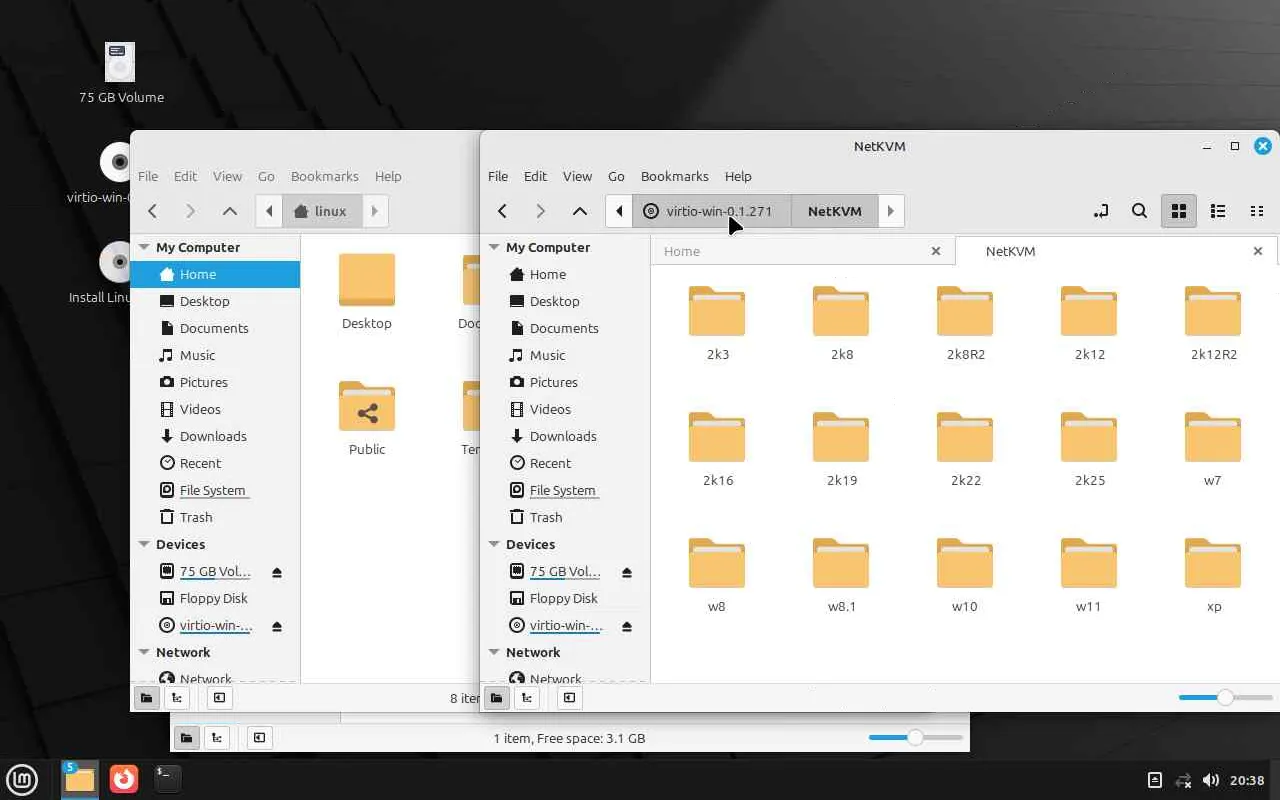1280x800 pixels.
Task: Show places sidebar in linux window status bar
Action: (x=146, y=698)
